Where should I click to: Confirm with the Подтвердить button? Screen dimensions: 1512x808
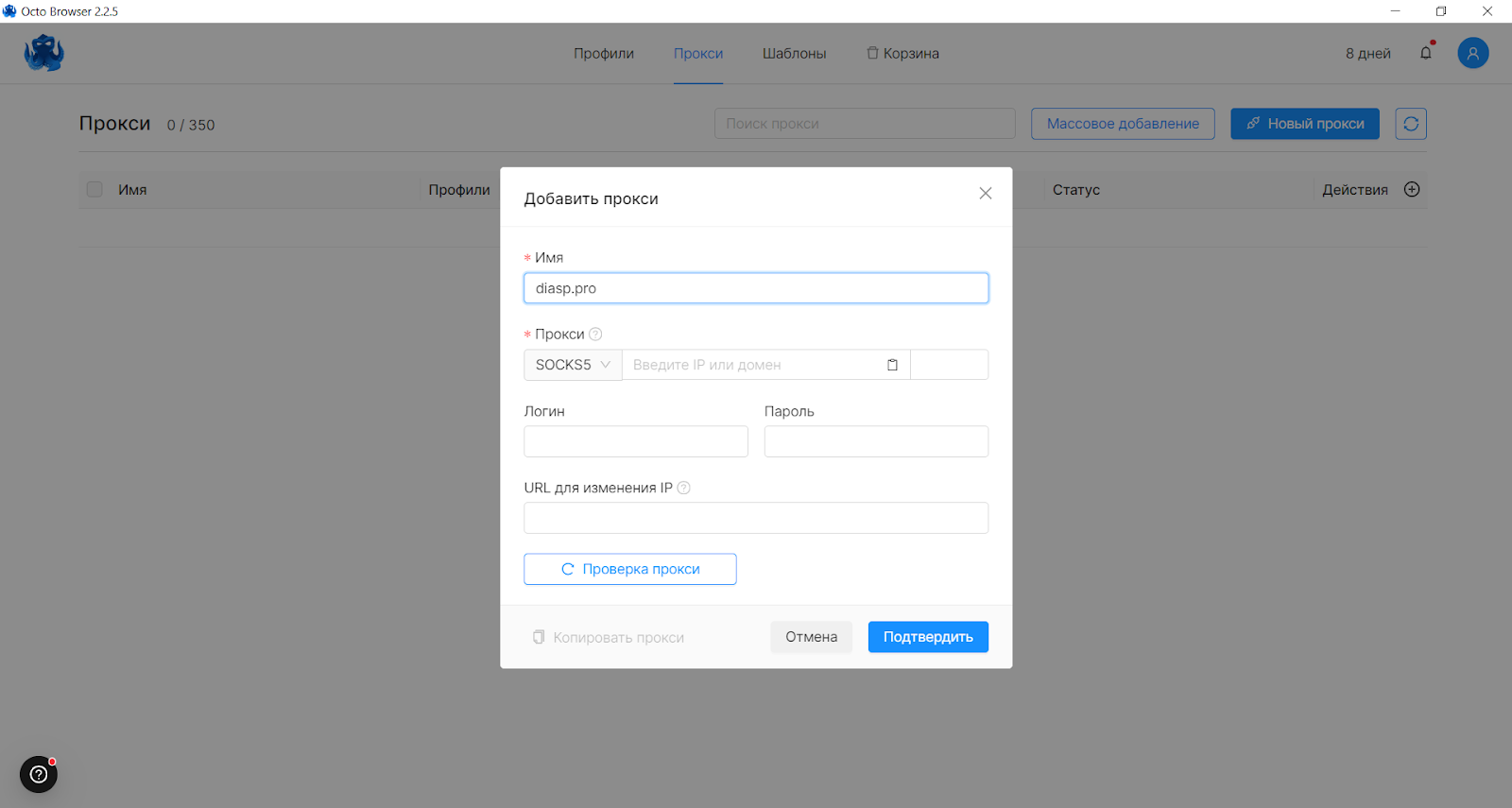[x=928, y=637]
